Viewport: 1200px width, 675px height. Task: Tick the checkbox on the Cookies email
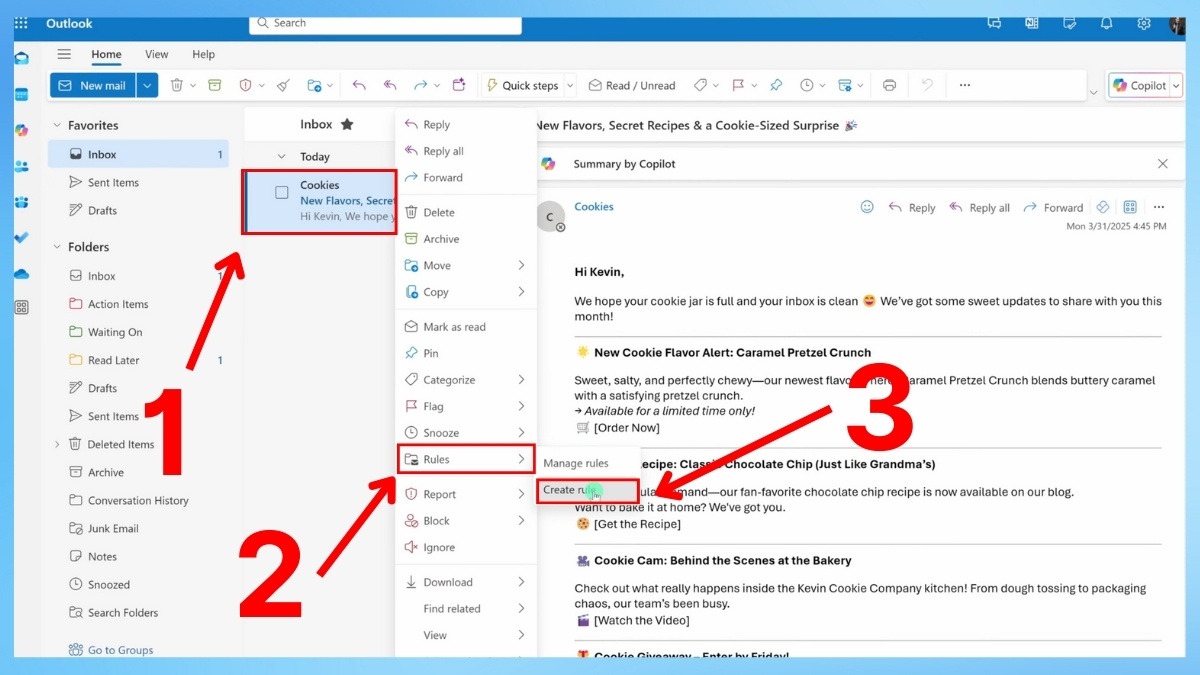(282, 192)
